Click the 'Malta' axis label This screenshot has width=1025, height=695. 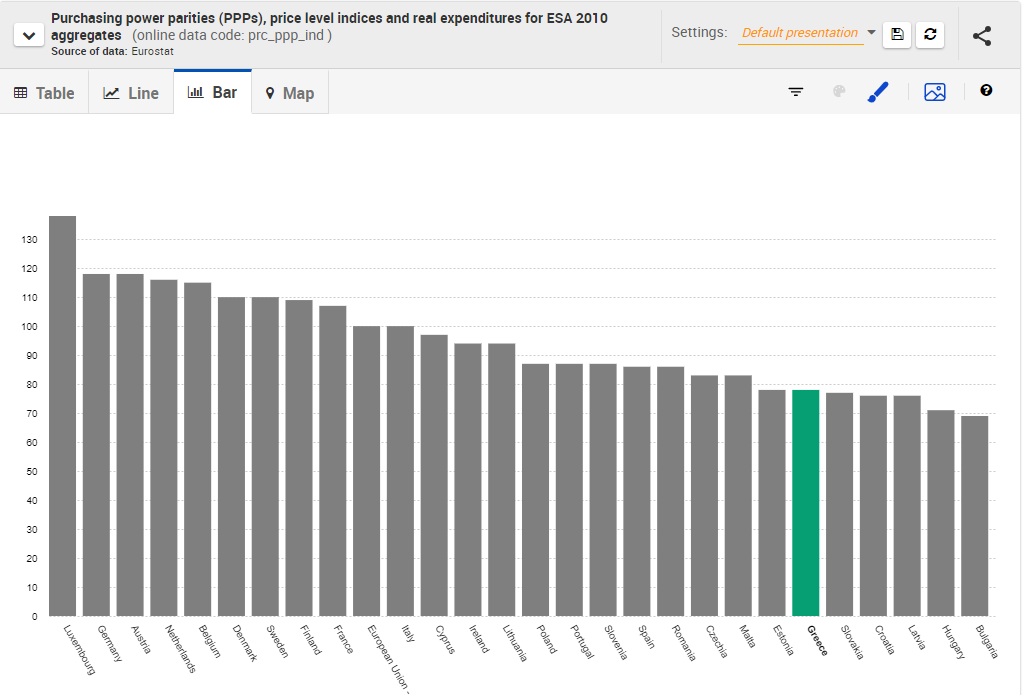747,637
